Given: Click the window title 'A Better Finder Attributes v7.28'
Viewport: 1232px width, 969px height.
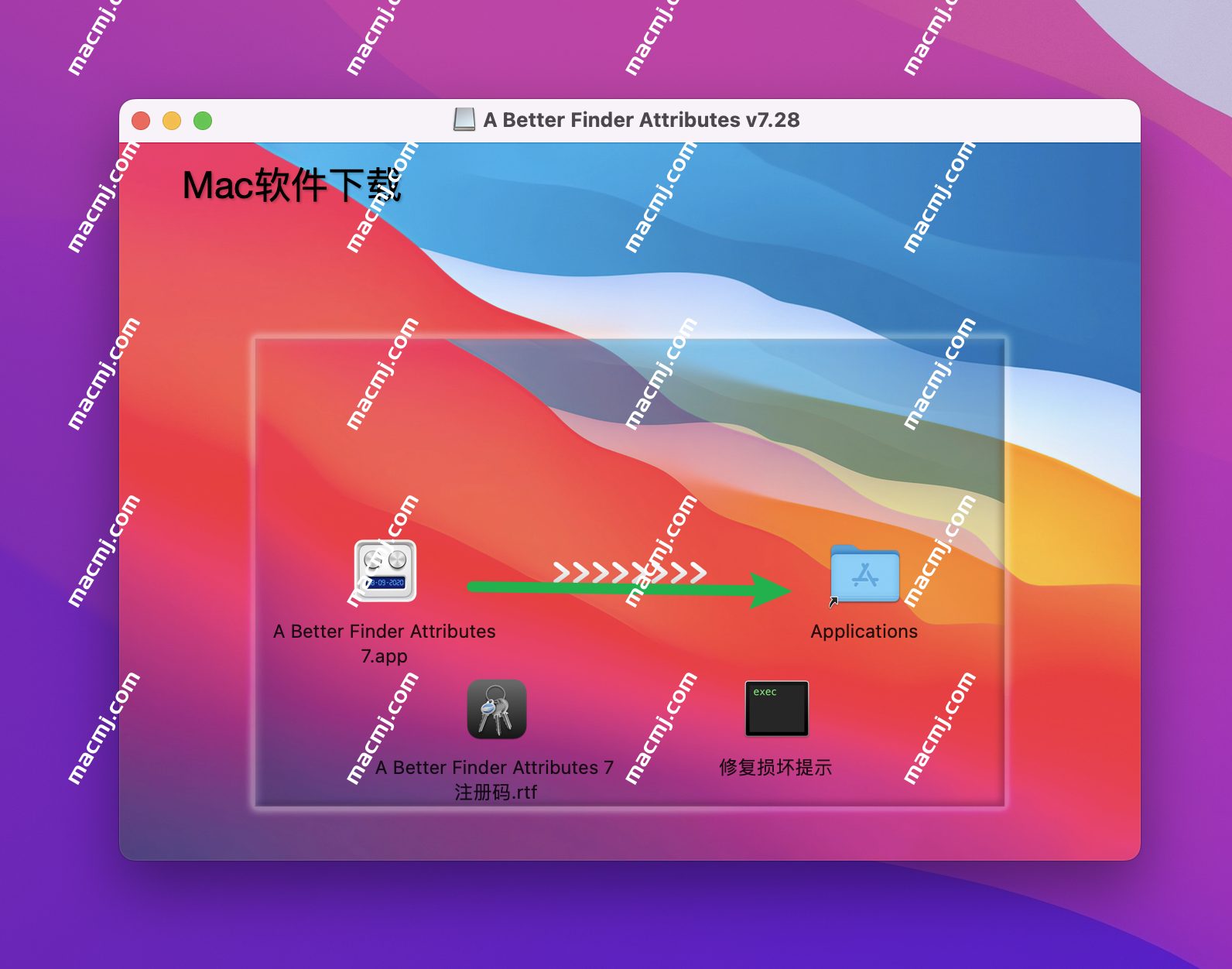Looking at the screenshot, I should 642,120.
